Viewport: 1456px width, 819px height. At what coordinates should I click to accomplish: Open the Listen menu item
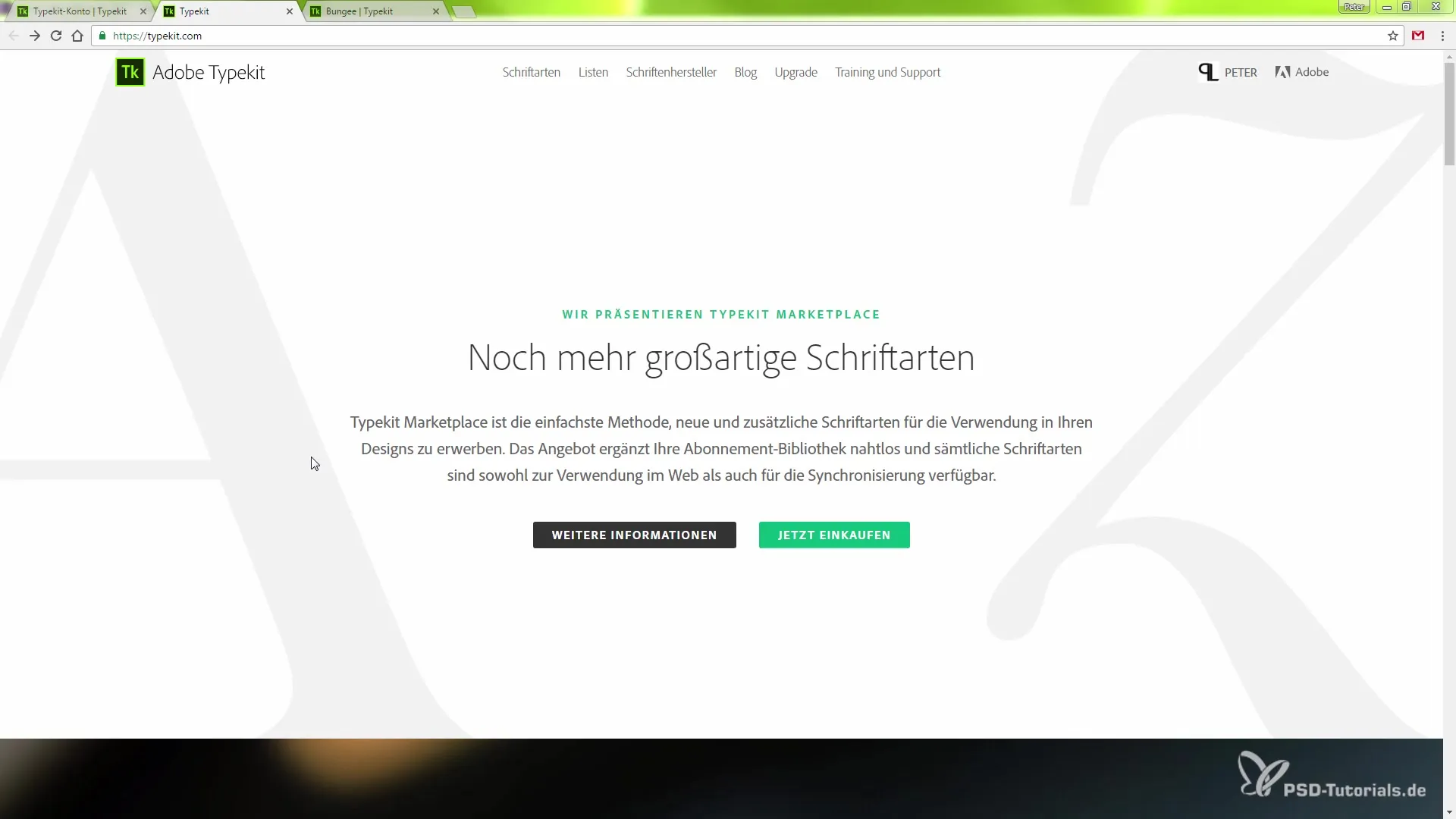(593, 72)
